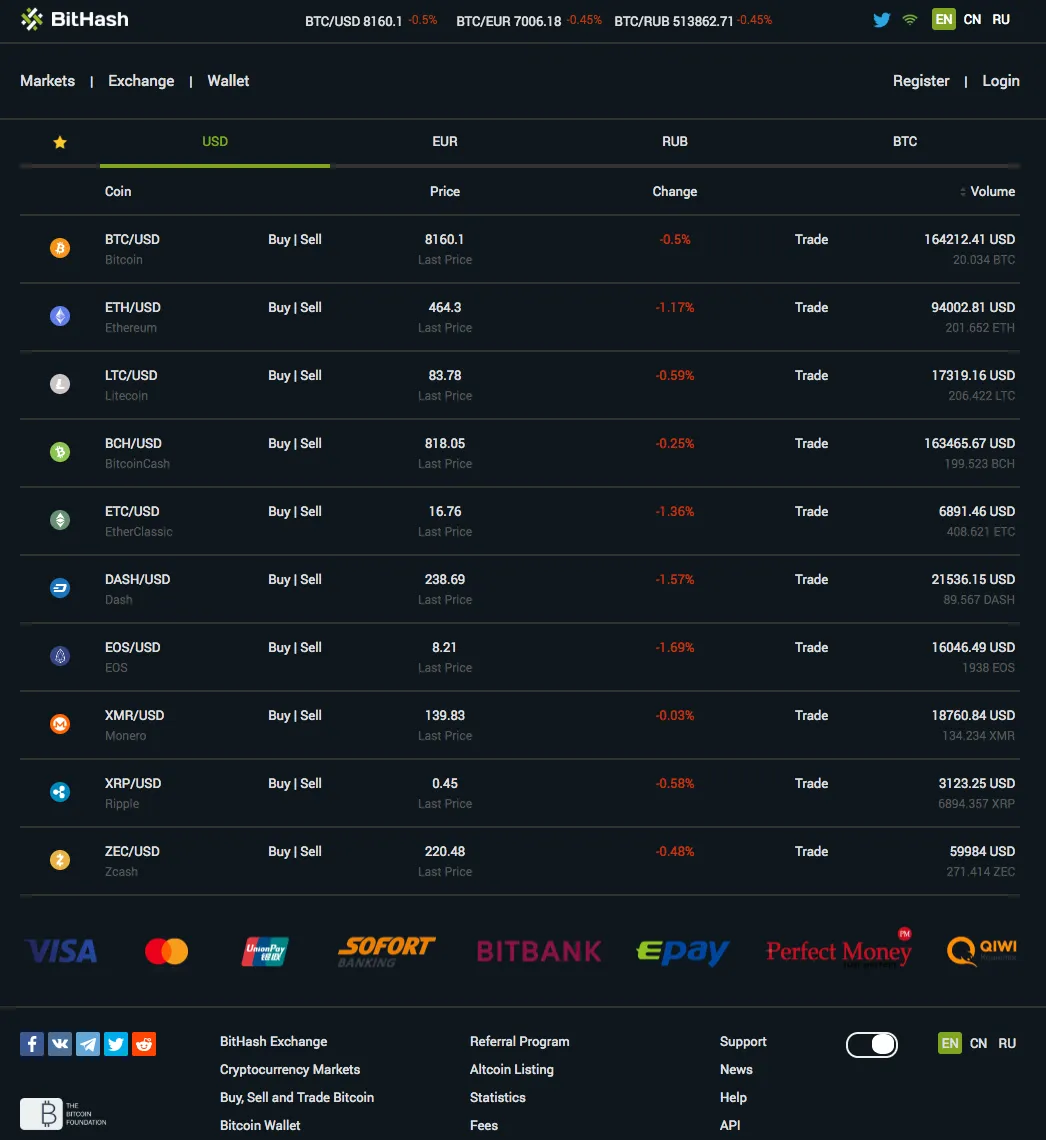Click the QIWI payment logo

(982, 951)
